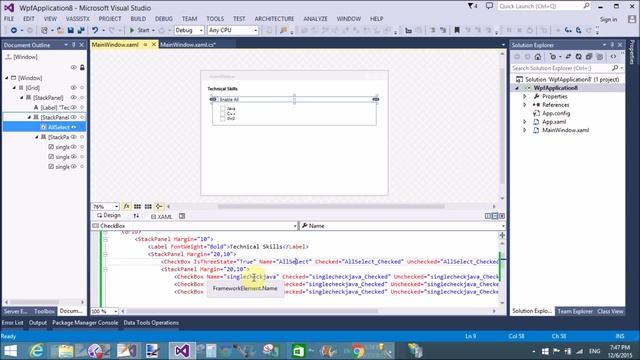Image resolution: width=640 pixels, height=360 pixels.
Task: Switch to the Design view button
Action: (x=109, y=216)
